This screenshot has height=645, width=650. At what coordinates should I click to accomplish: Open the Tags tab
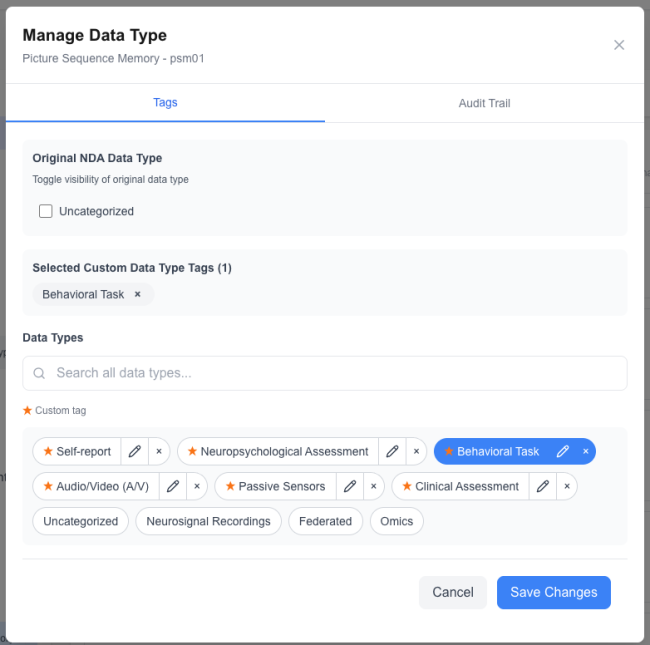[165, 103]
